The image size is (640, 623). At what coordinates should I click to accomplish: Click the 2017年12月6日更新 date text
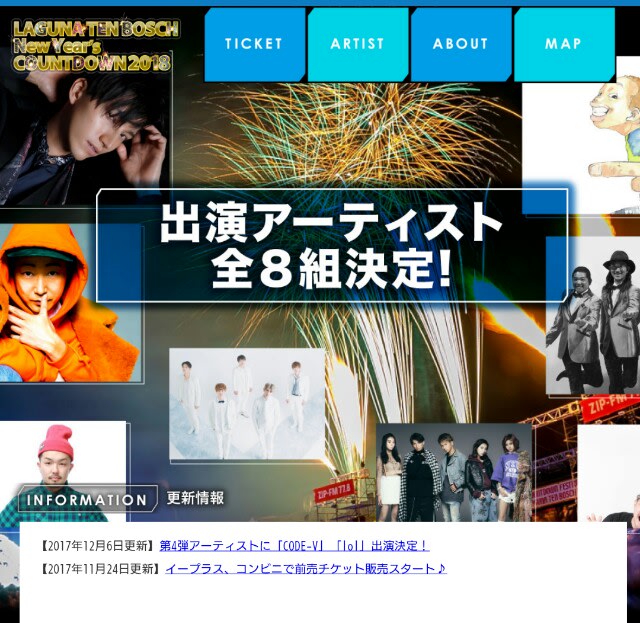98,546
